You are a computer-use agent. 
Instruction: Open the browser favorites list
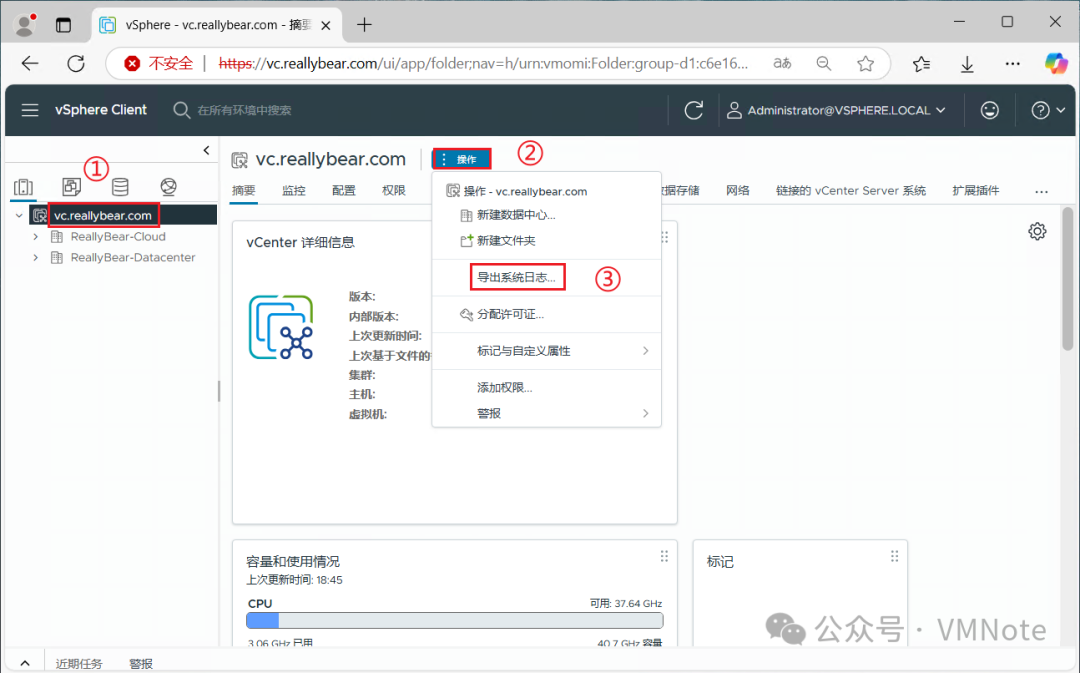pyautogui.click(x=922, y=63)
